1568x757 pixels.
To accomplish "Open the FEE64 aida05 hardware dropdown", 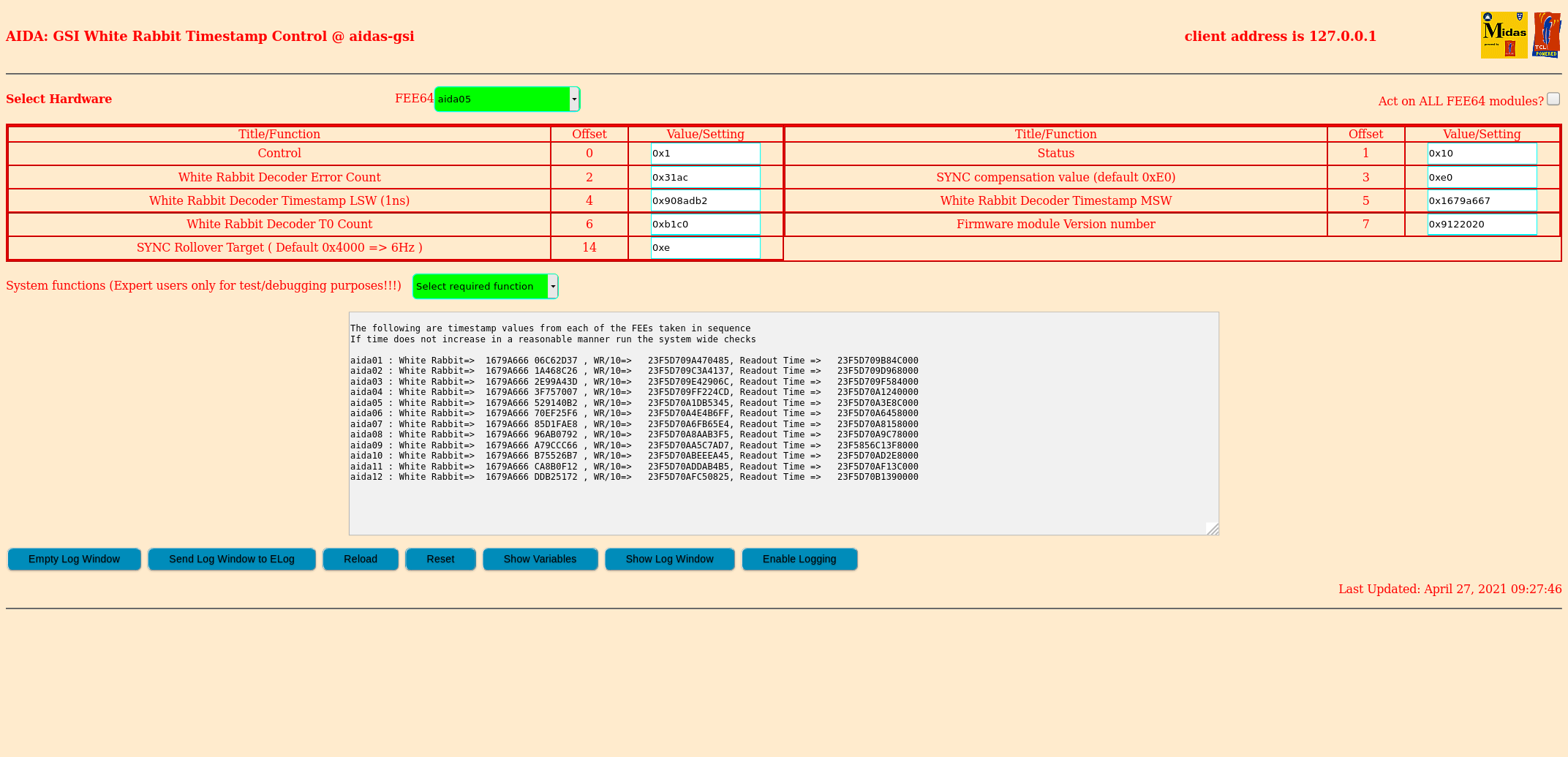I will pos(507,99).
